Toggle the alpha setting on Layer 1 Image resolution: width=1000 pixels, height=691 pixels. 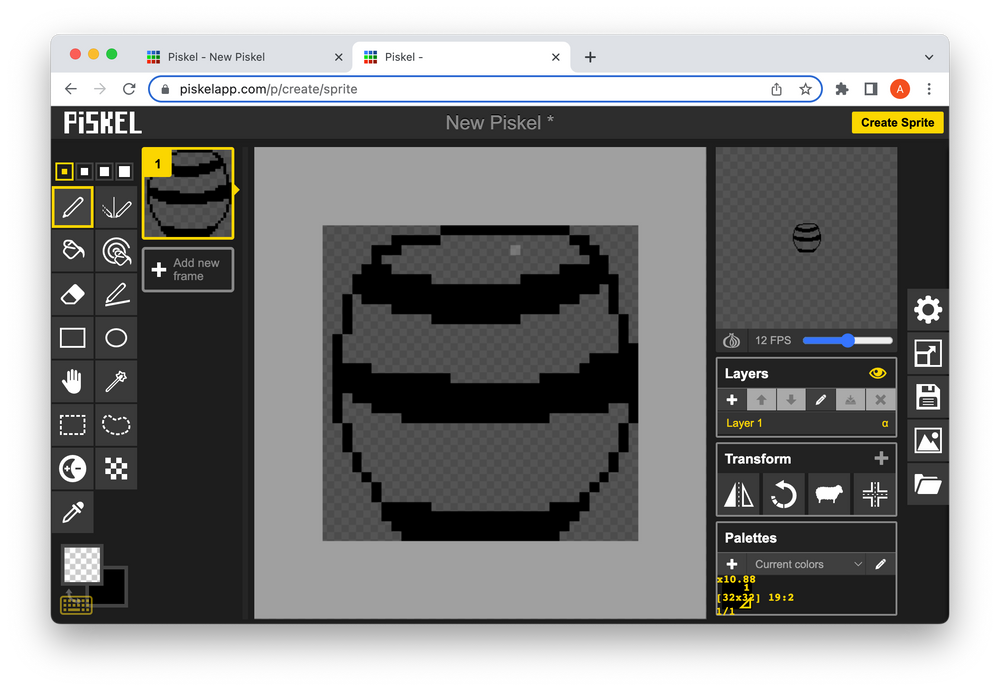(884, 422)
